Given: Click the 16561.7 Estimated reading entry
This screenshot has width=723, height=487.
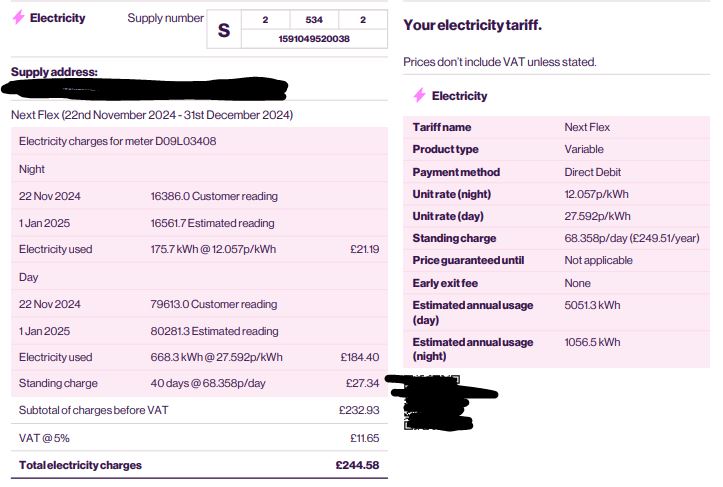Looking at the screenshot, I should 212,223.
